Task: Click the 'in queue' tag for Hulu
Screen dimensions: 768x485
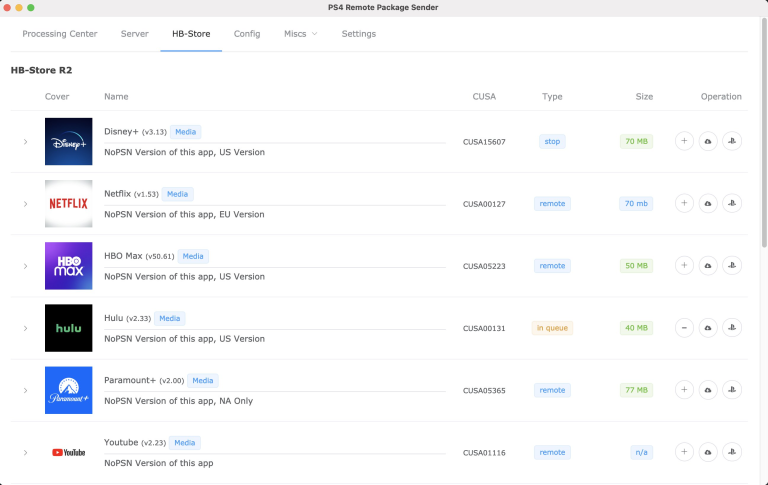Action: point(552,328)
